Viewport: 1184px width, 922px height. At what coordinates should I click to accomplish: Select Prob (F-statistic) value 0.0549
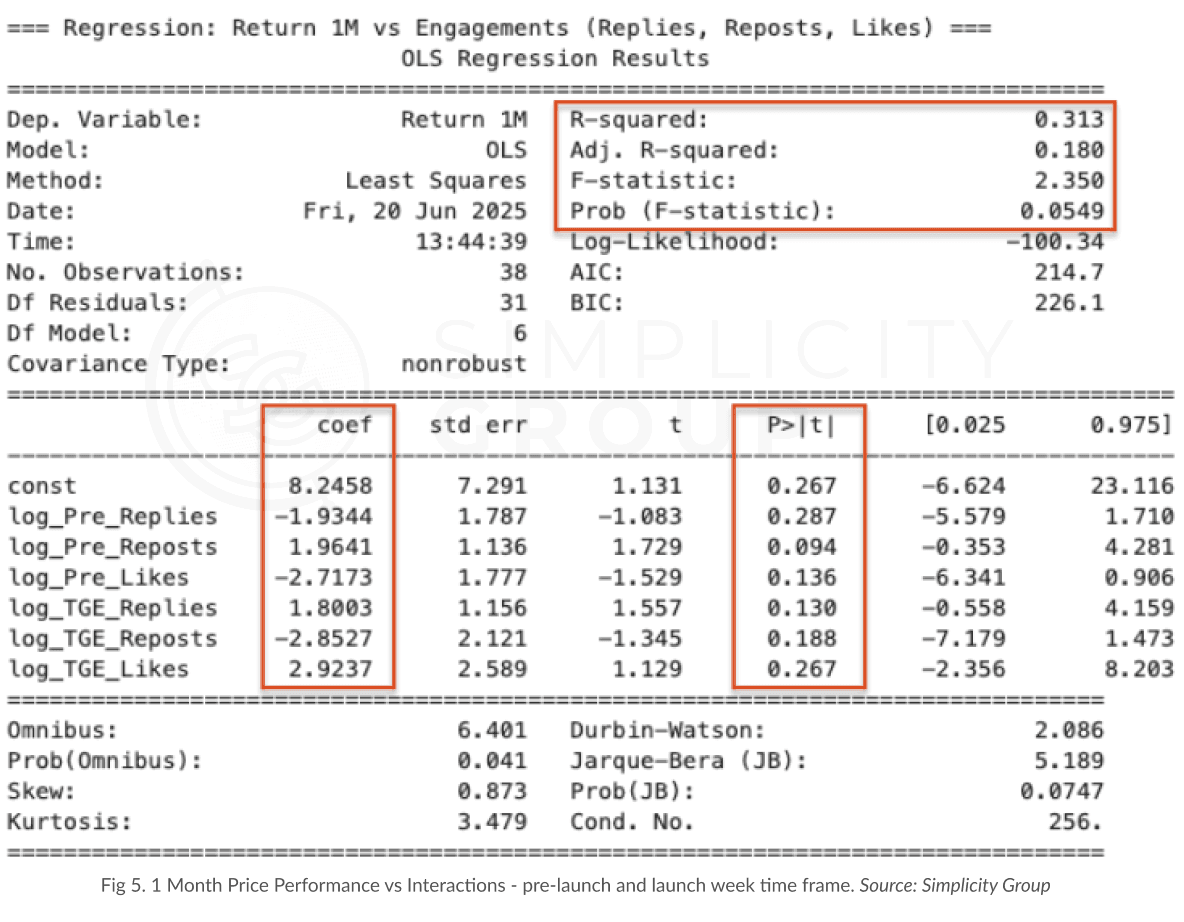click(x=1062, y=211)
